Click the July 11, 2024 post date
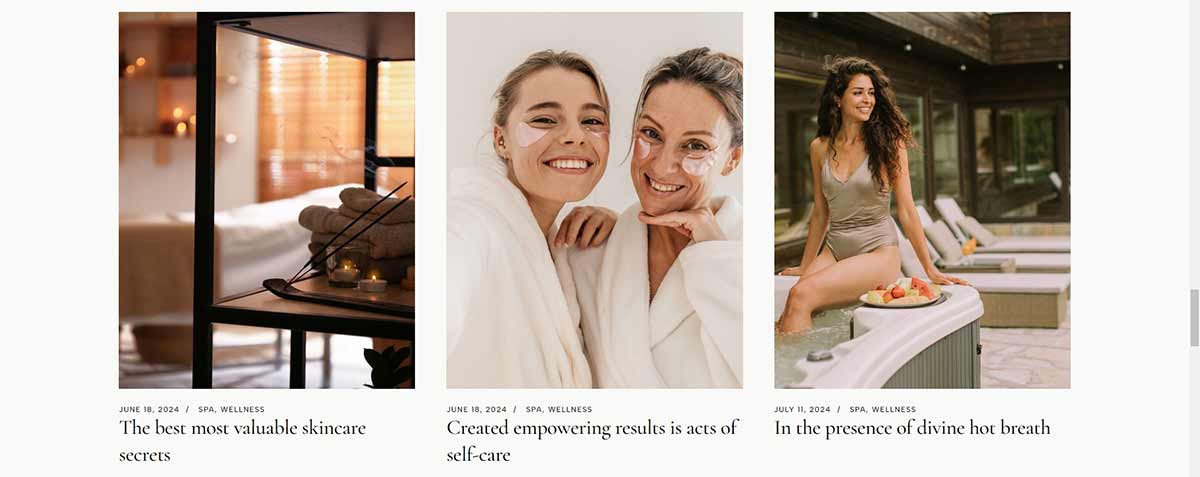The width and height of the screenshot is (1200, 477). (x=802, y=409)
